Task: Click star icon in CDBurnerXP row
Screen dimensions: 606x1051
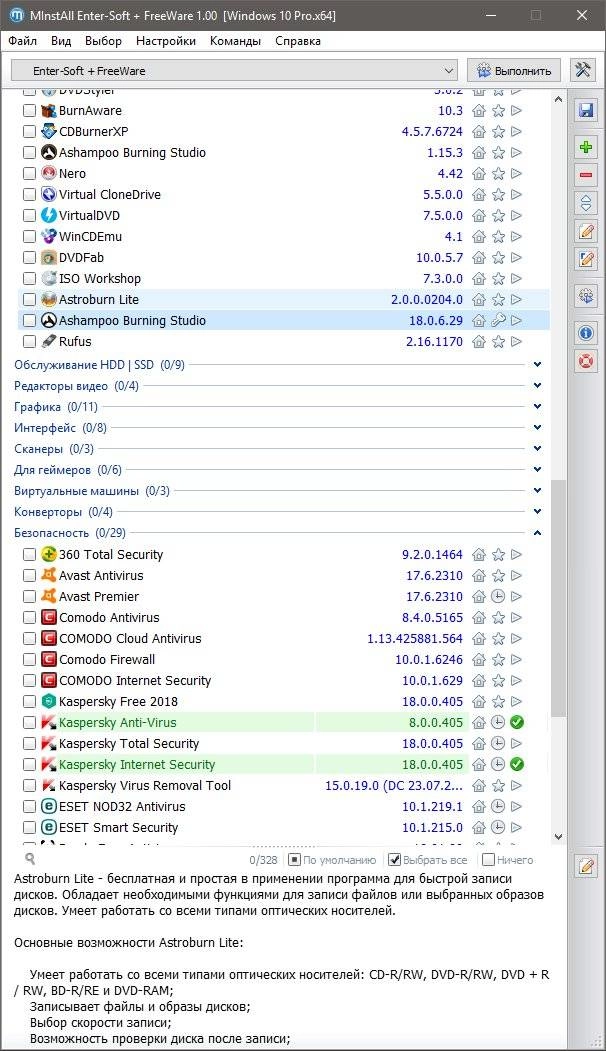Action: (498, 131)
